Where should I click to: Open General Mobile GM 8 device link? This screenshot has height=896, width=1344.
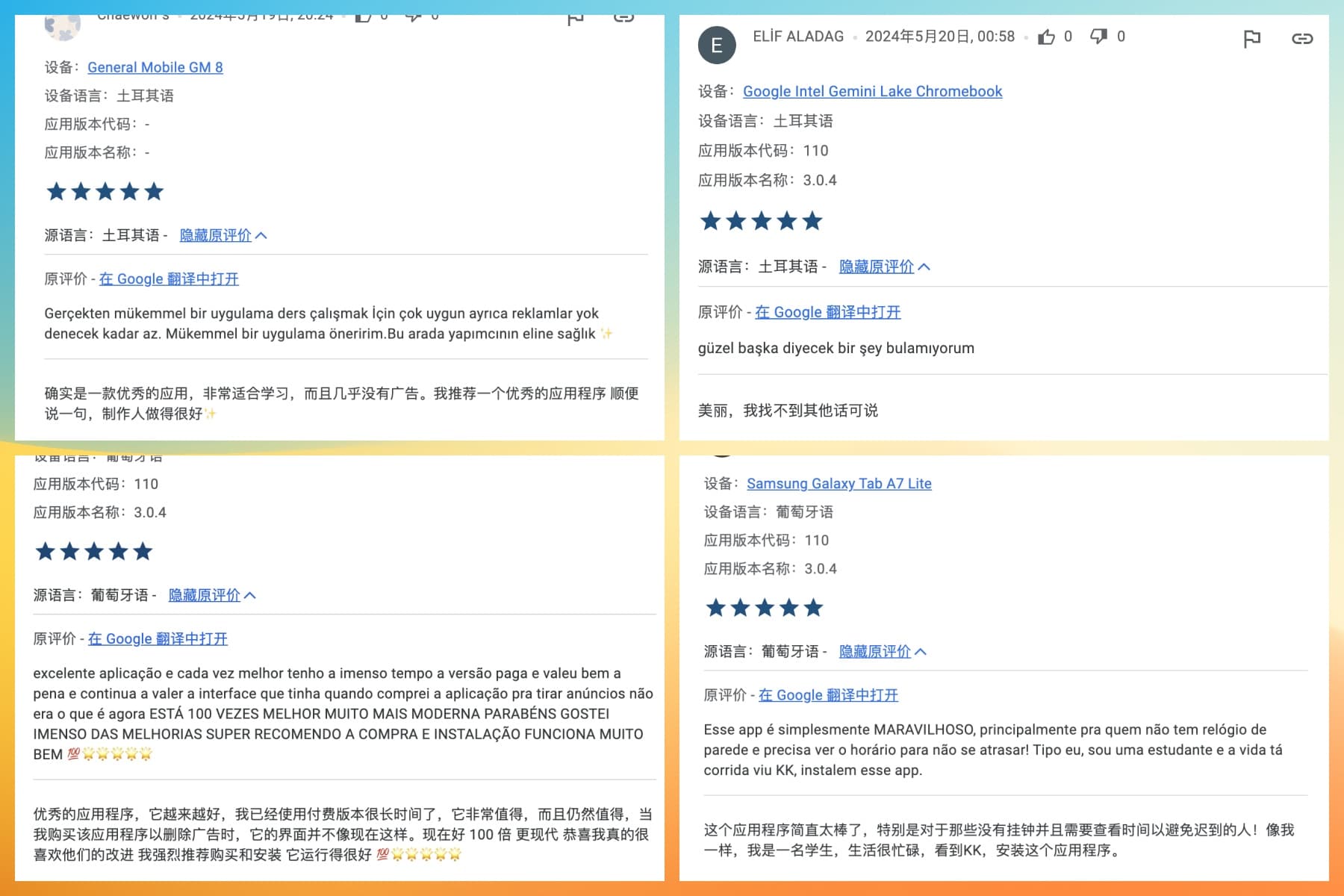(155, 67)
